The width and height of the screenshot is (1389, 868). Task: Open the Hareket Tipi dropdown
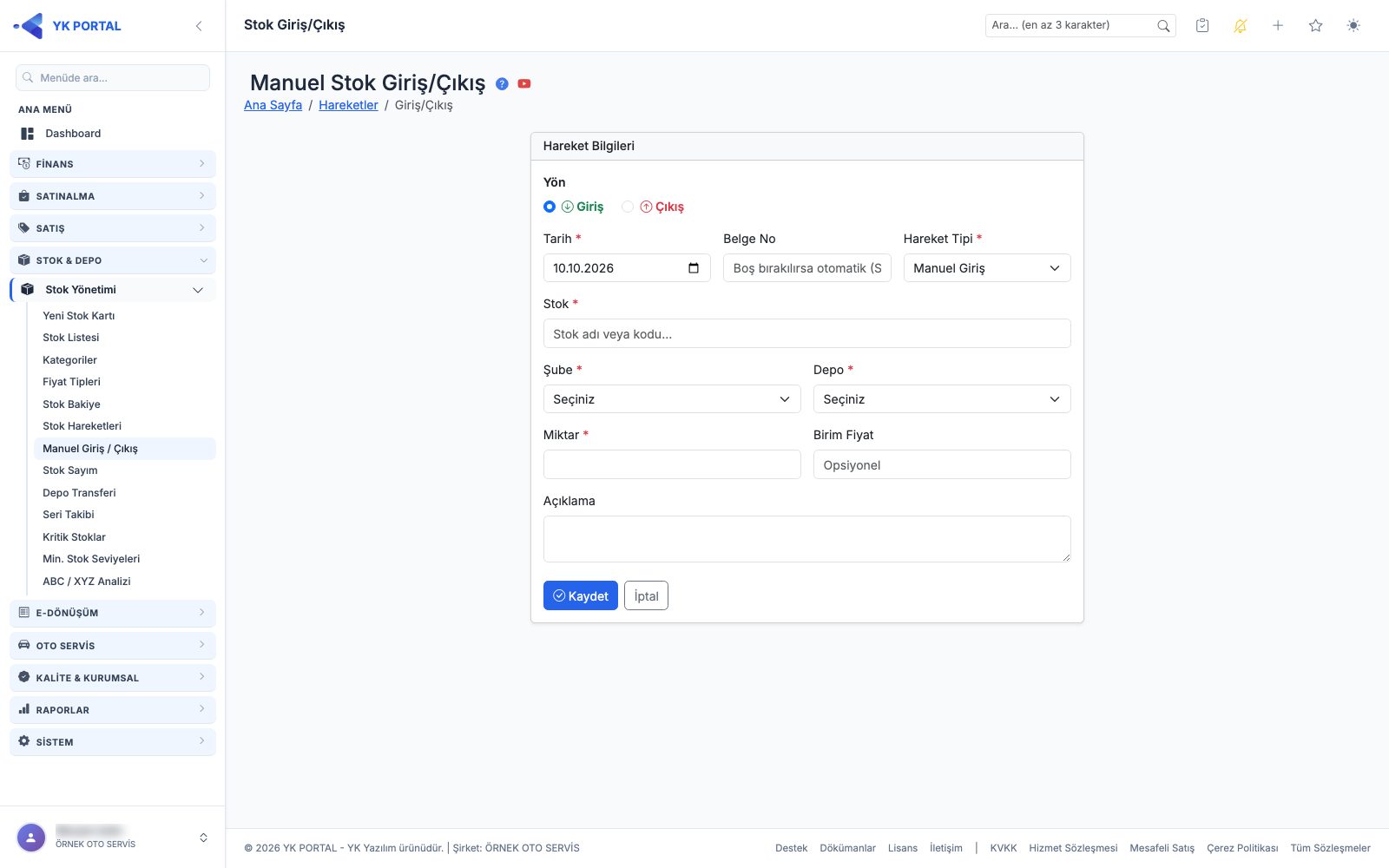(x=987, y=268)
